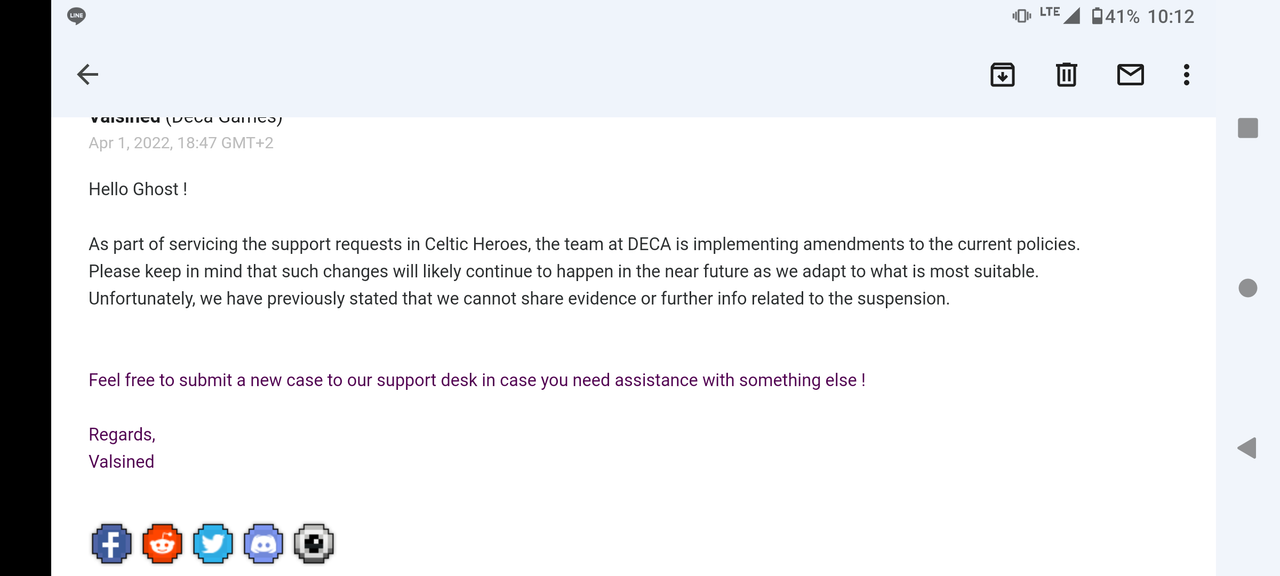The image size is (1280, 576).
Task: Tap the 10:12 status bar clock
Action: pyautogui.click(x=1171, y=16)
